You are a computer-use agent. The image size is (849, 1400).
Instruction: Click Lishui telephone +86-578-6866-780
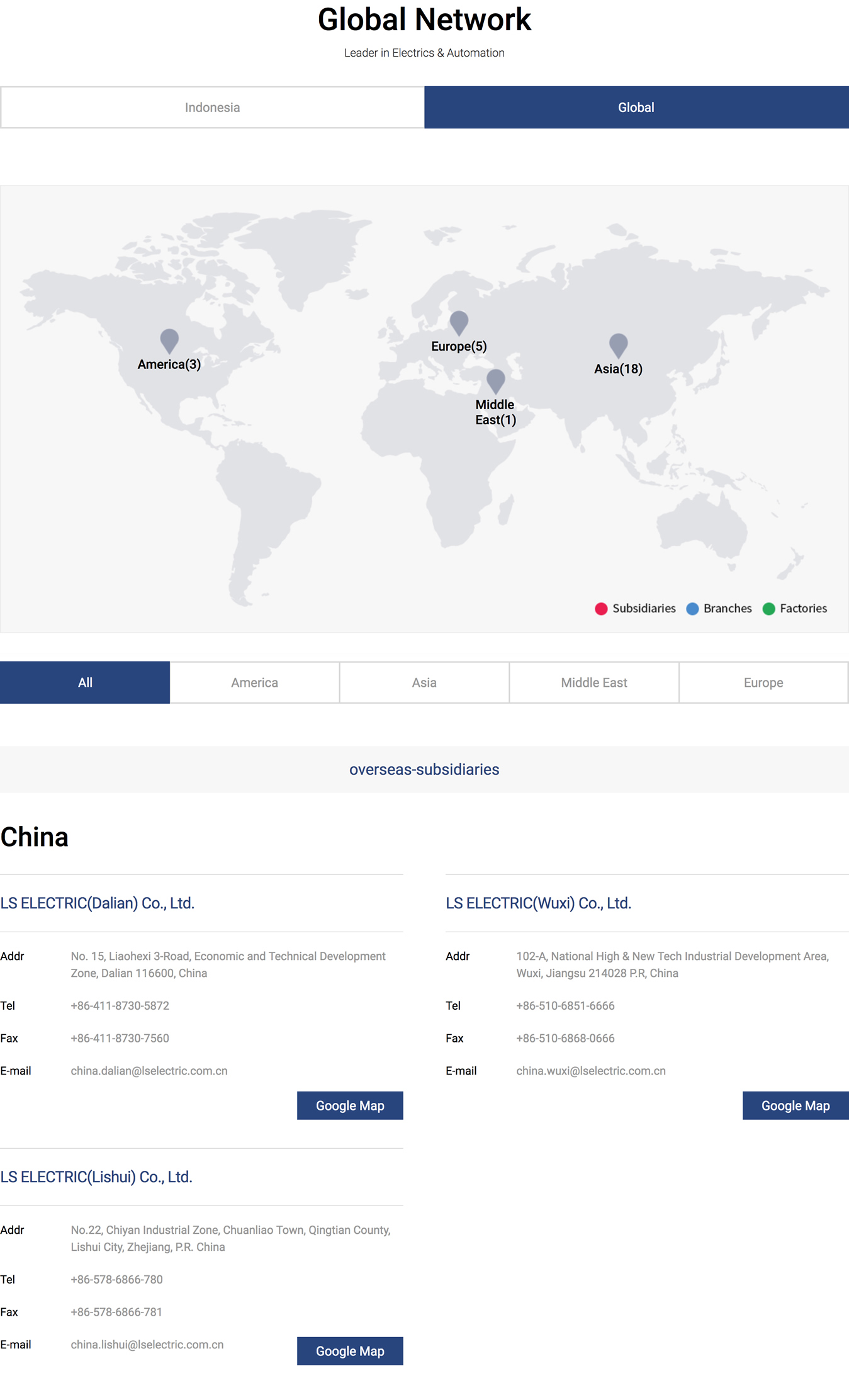(116, 1280)
